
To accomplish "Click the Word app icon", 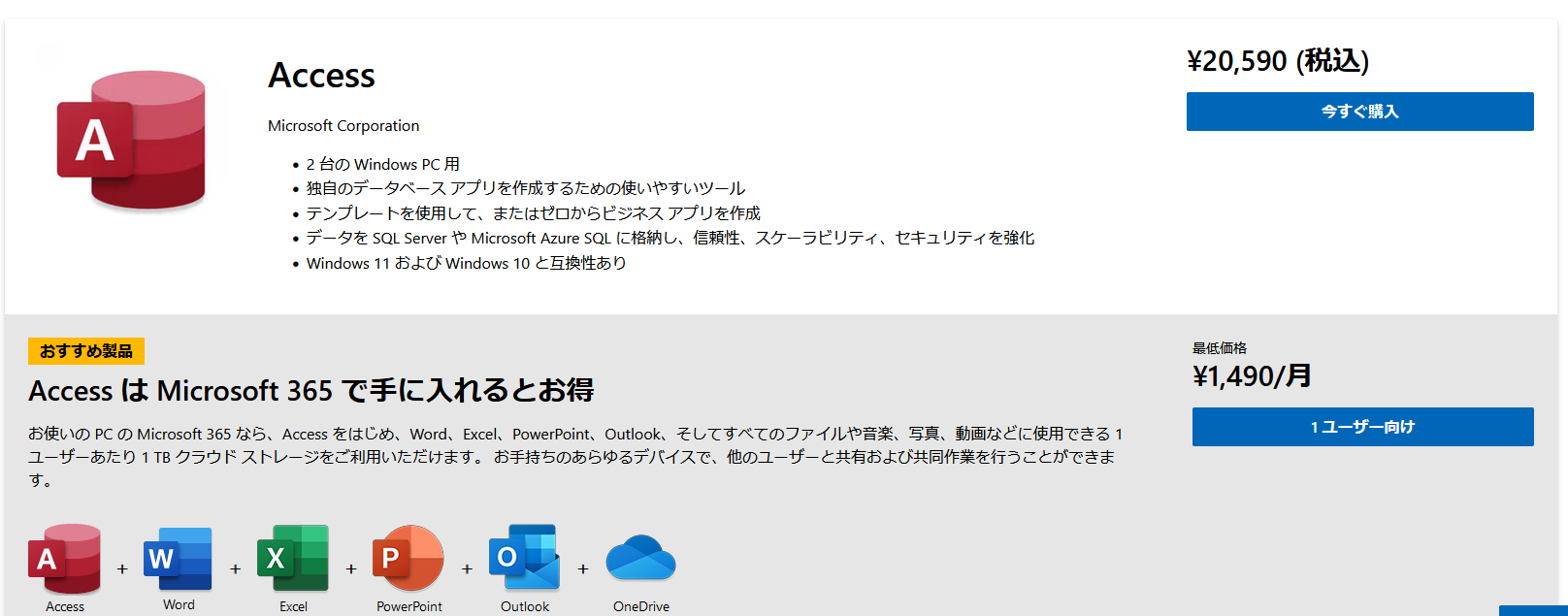I will pyautogui.click(x=178, y=559).
